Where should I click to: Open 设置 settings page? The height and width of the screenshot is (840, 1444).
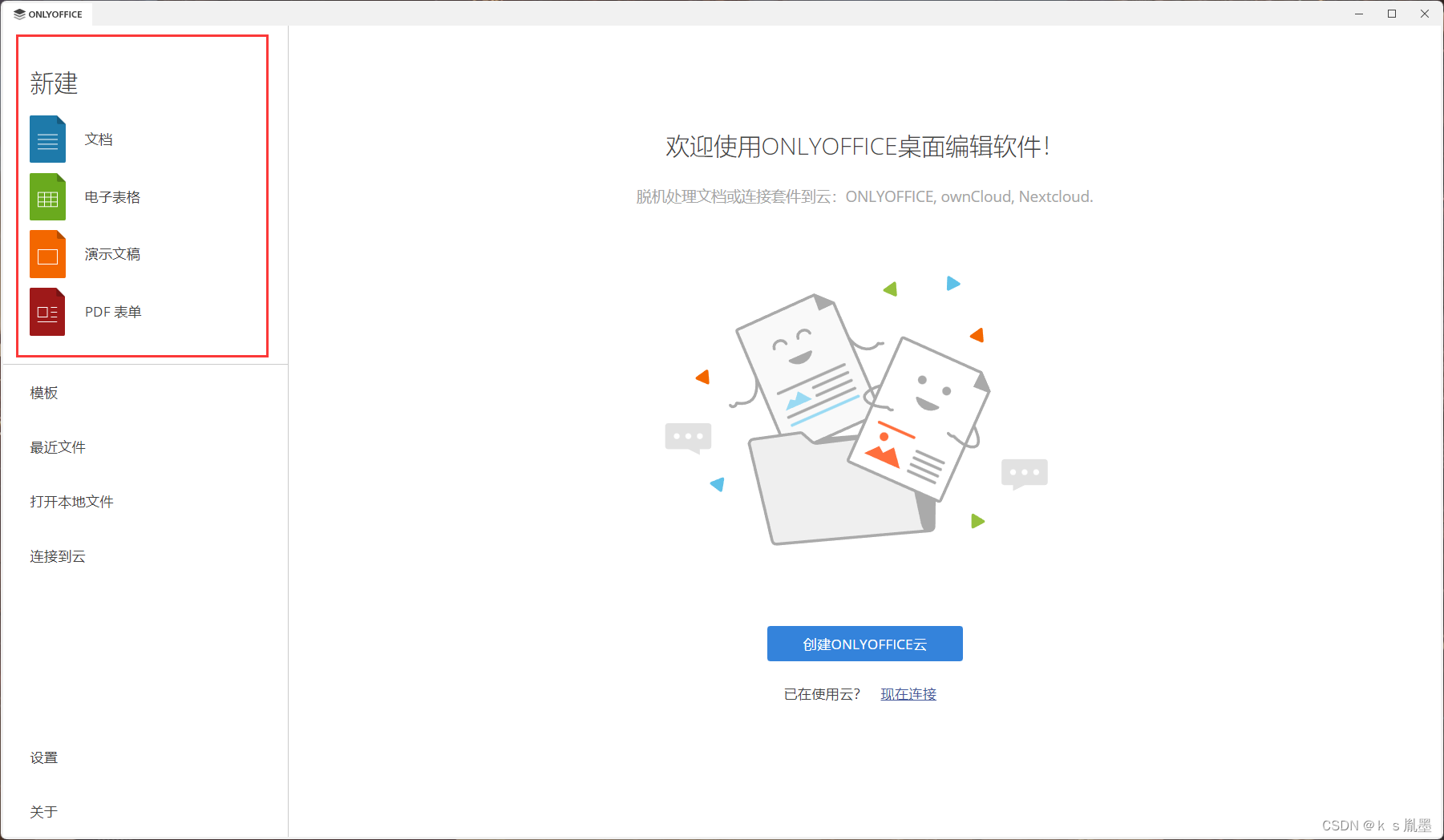pyautogui.click(x=44, y=758)
